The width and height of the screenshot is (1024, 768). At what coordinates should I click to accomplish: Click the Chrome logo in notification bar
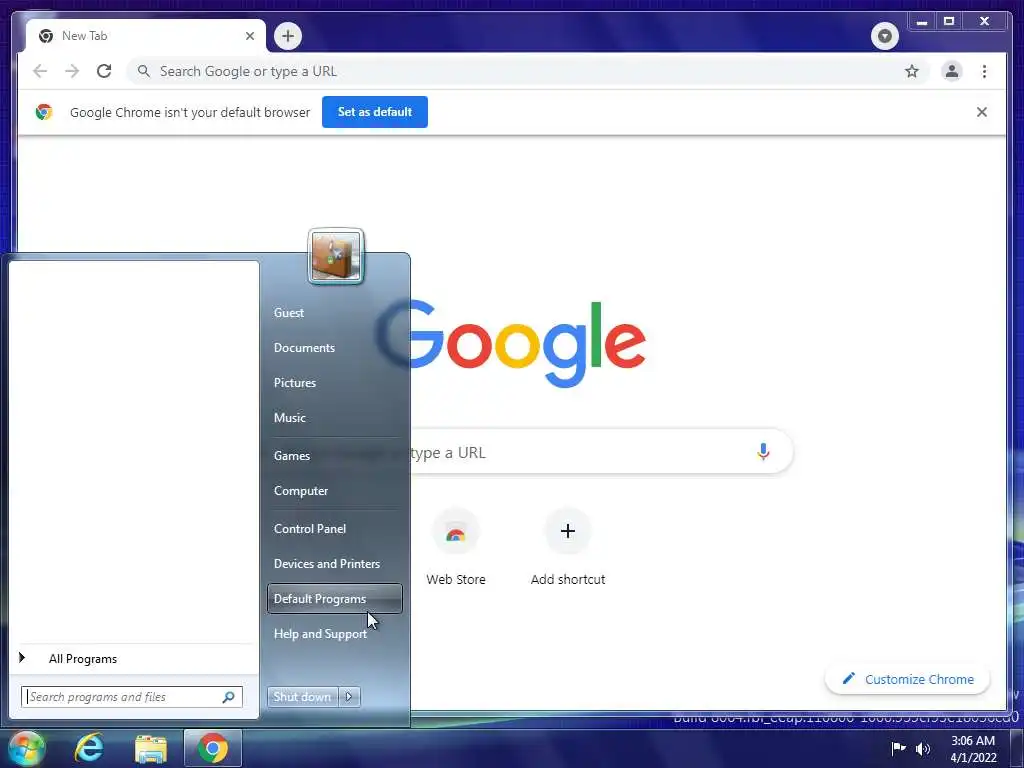[x=44, y=112]
